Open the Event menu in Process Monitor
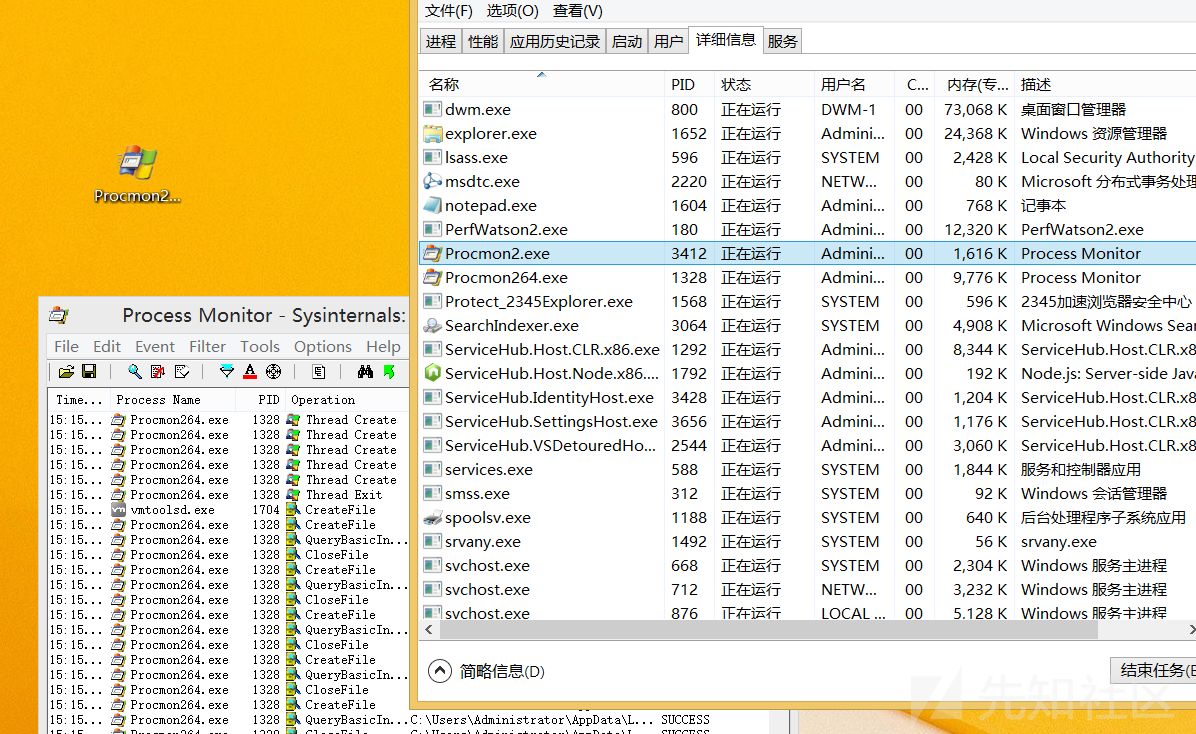Image resolution: width=1196 pixels, height=734 pixels. click(155, 346)
